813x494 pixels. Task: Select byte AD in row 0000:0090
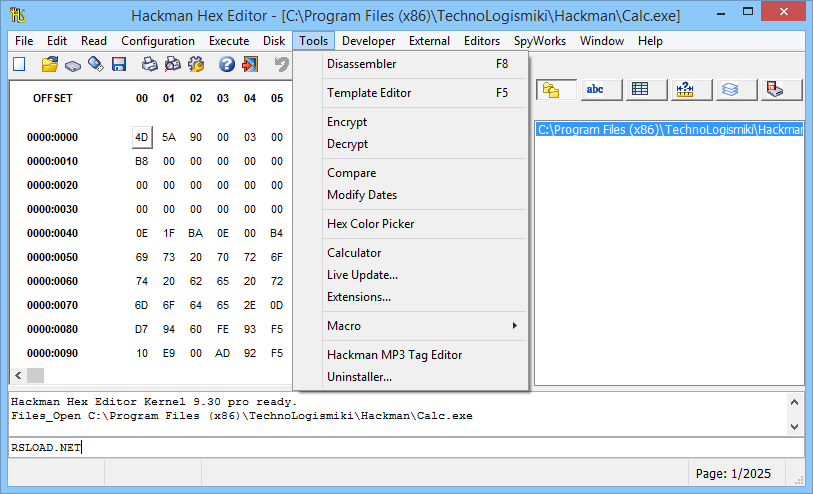click(x=222, y=353)
